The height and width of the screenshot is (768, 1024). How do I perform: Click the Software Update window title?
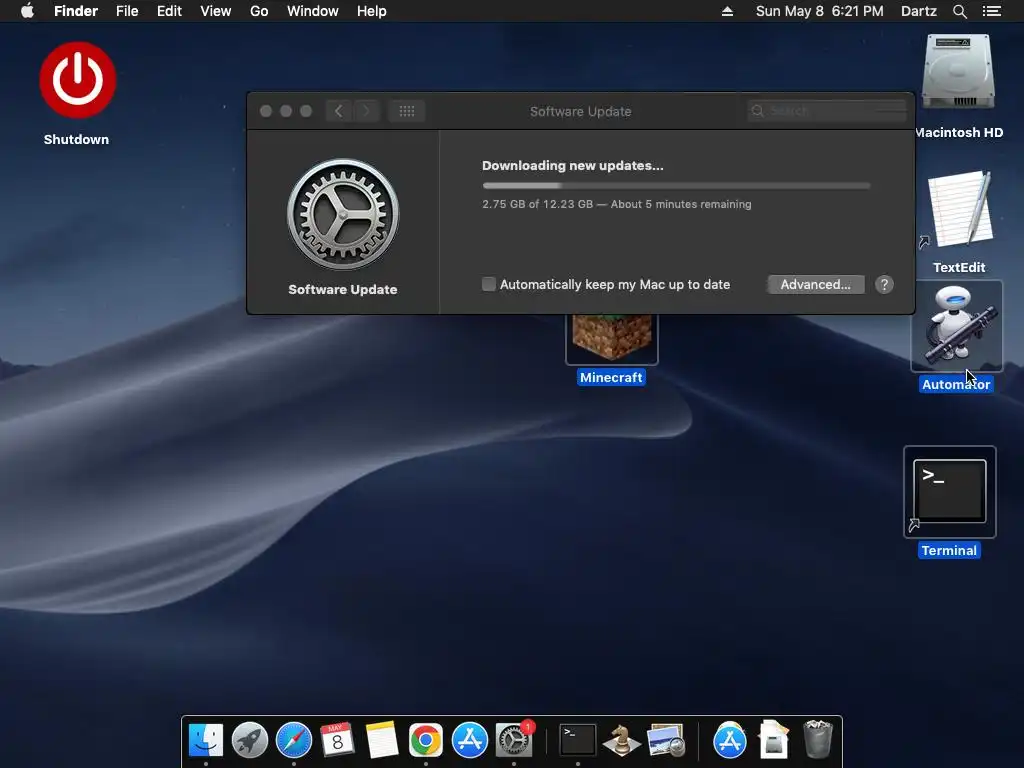(x=581, y=111)
